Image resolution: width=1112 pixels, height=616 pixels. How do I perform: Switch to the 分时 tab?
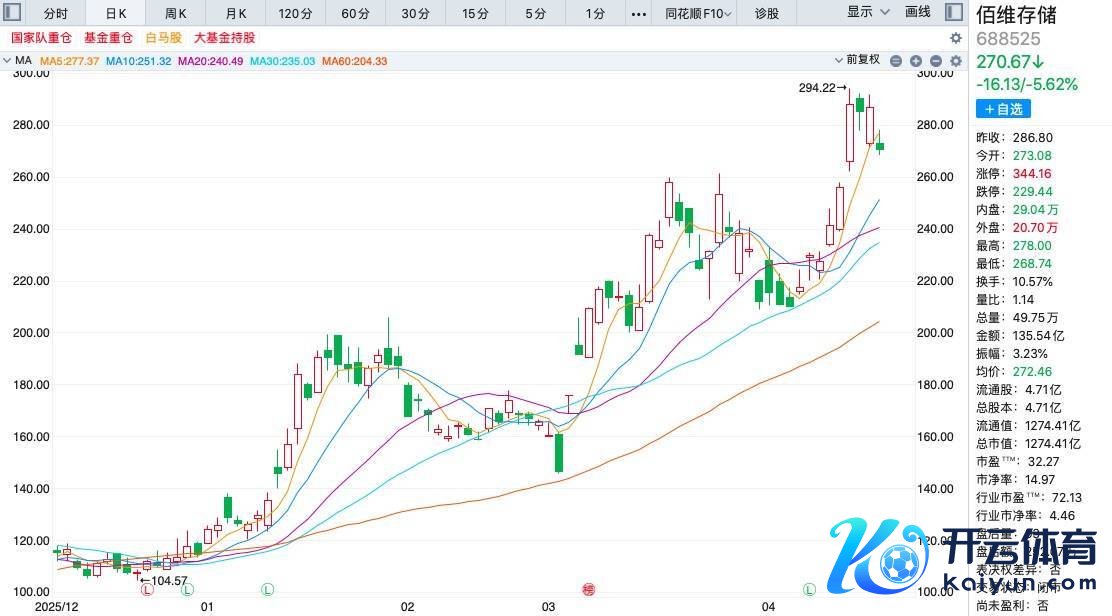(56, 14)
